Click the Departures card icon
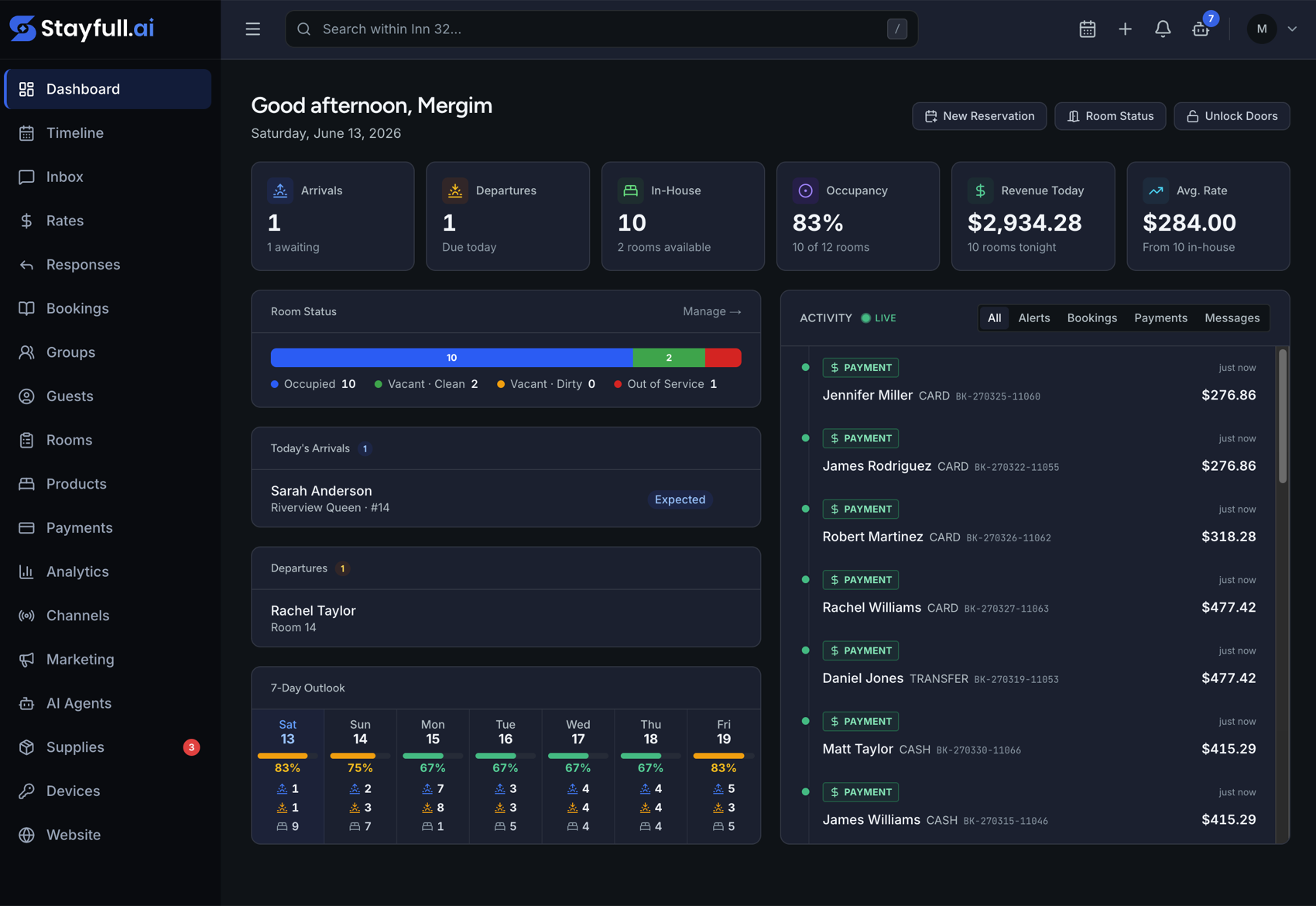Viewport: 1316px width, 906px height. [455, 190]
